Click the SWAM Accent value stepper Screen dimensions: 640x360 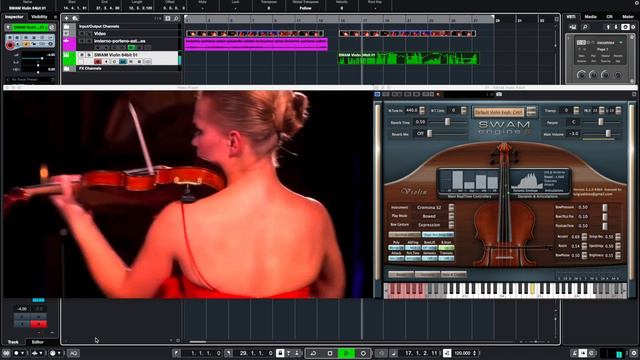click(x=584, y=237)
